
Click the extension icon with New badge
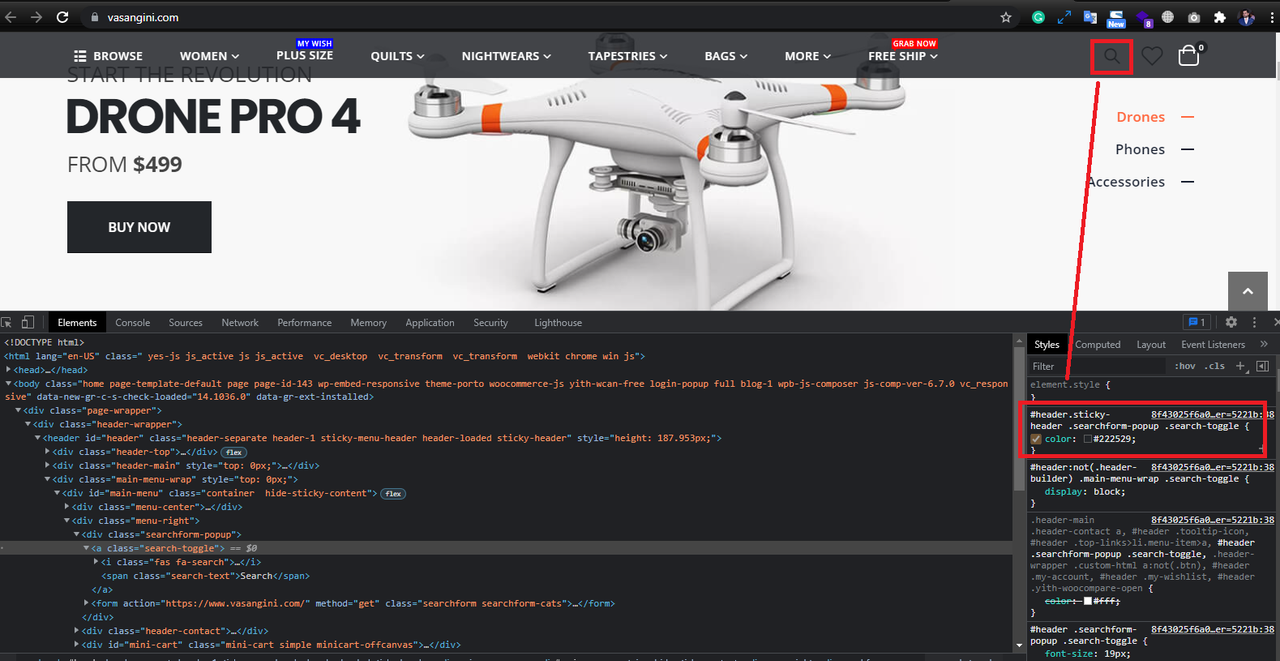[x=1115, y=18]
